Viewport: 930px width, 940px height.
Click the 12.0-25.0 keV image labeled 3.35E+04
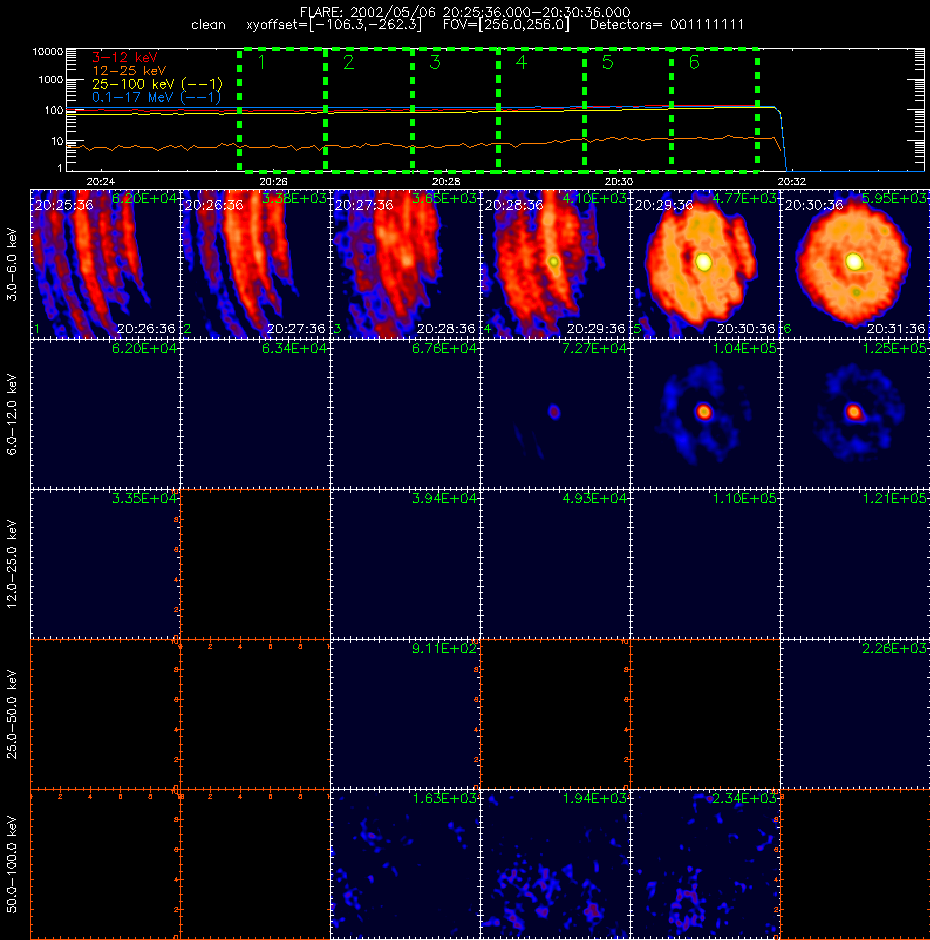pyautogui.click(x=105, y=564)
